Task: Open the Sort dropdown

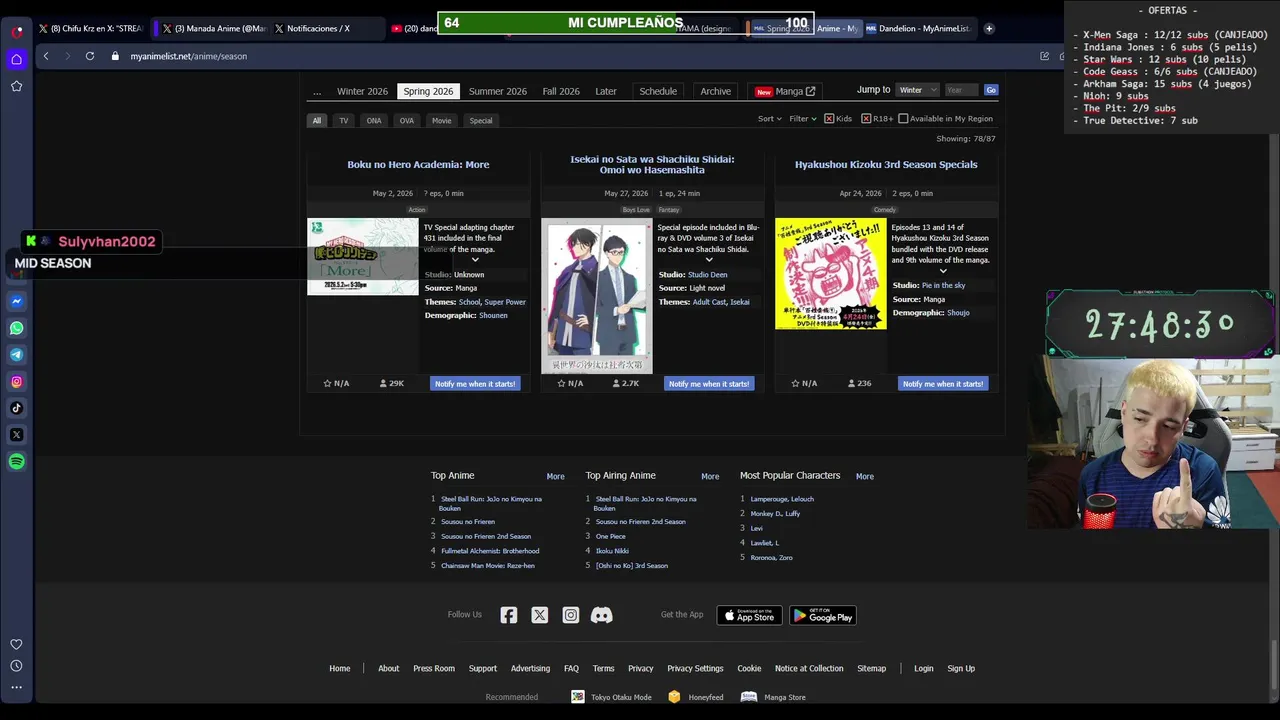Action: pos(769,118)
